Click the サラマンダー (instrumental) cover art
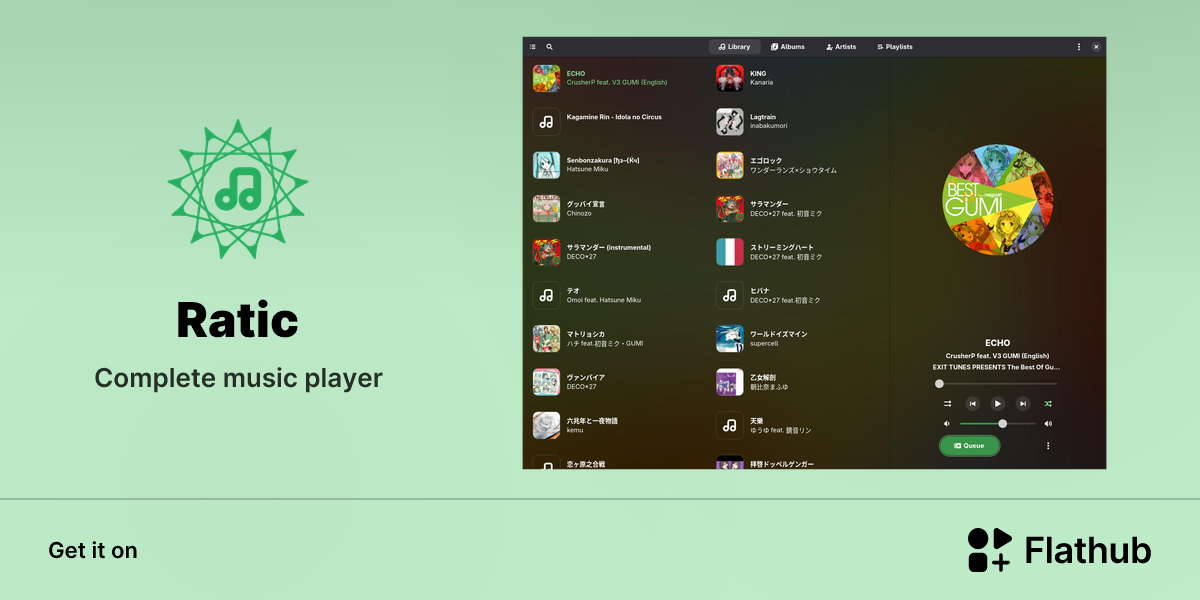1200x600 pixels. click(546, 252)
